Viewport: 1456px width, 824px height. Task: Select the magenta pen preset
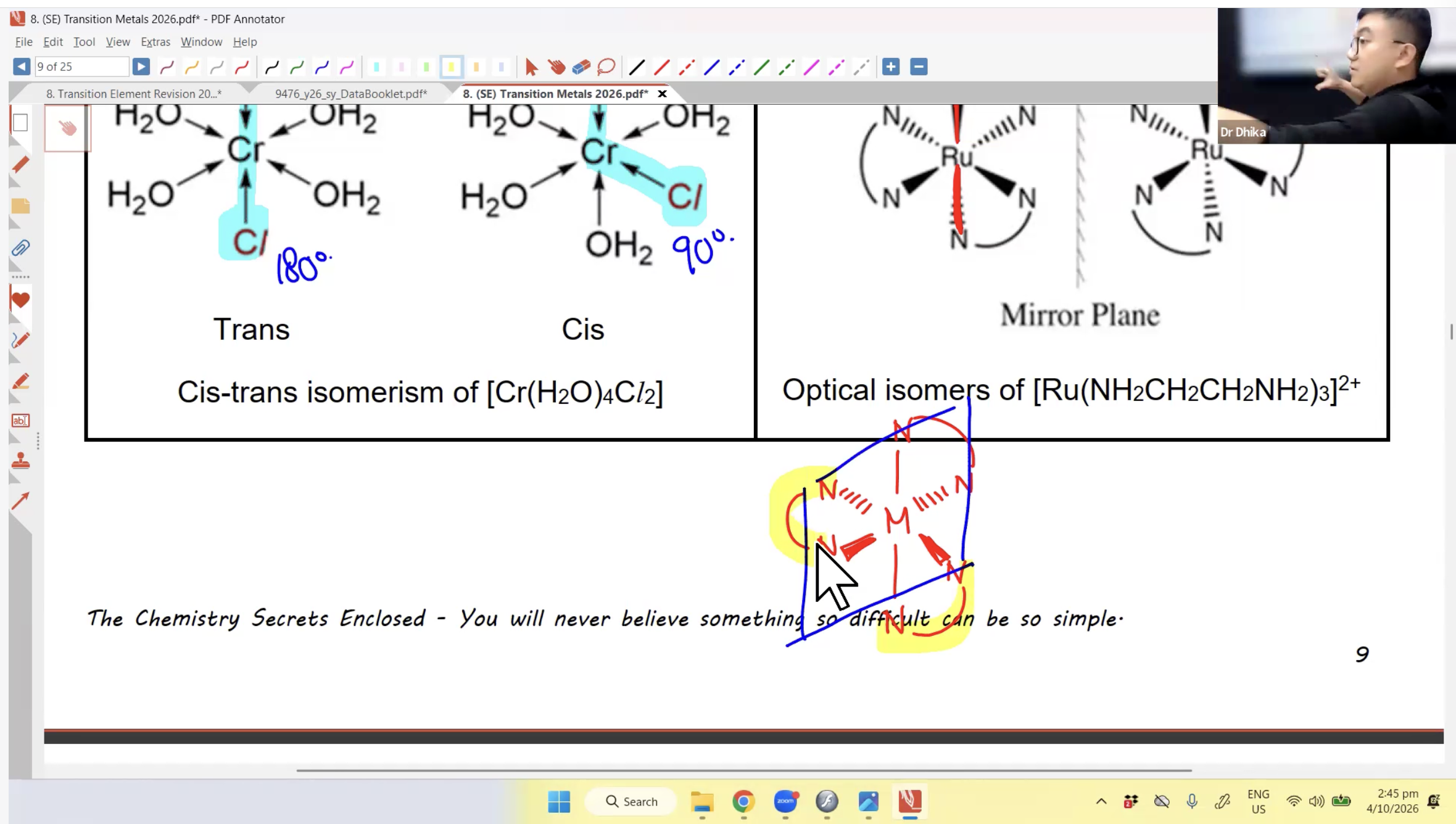click(347, 67)
